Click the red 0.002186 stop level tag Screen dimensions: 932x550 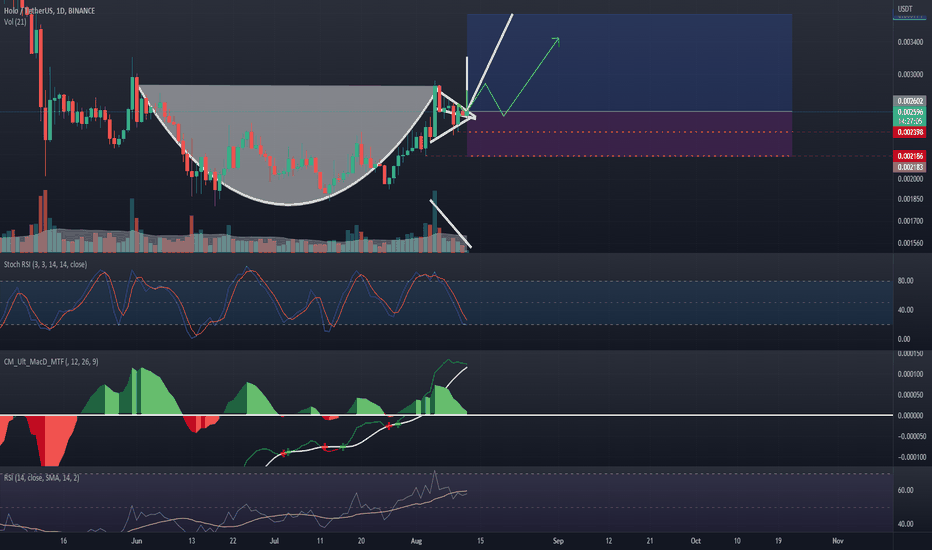point(910,156)
